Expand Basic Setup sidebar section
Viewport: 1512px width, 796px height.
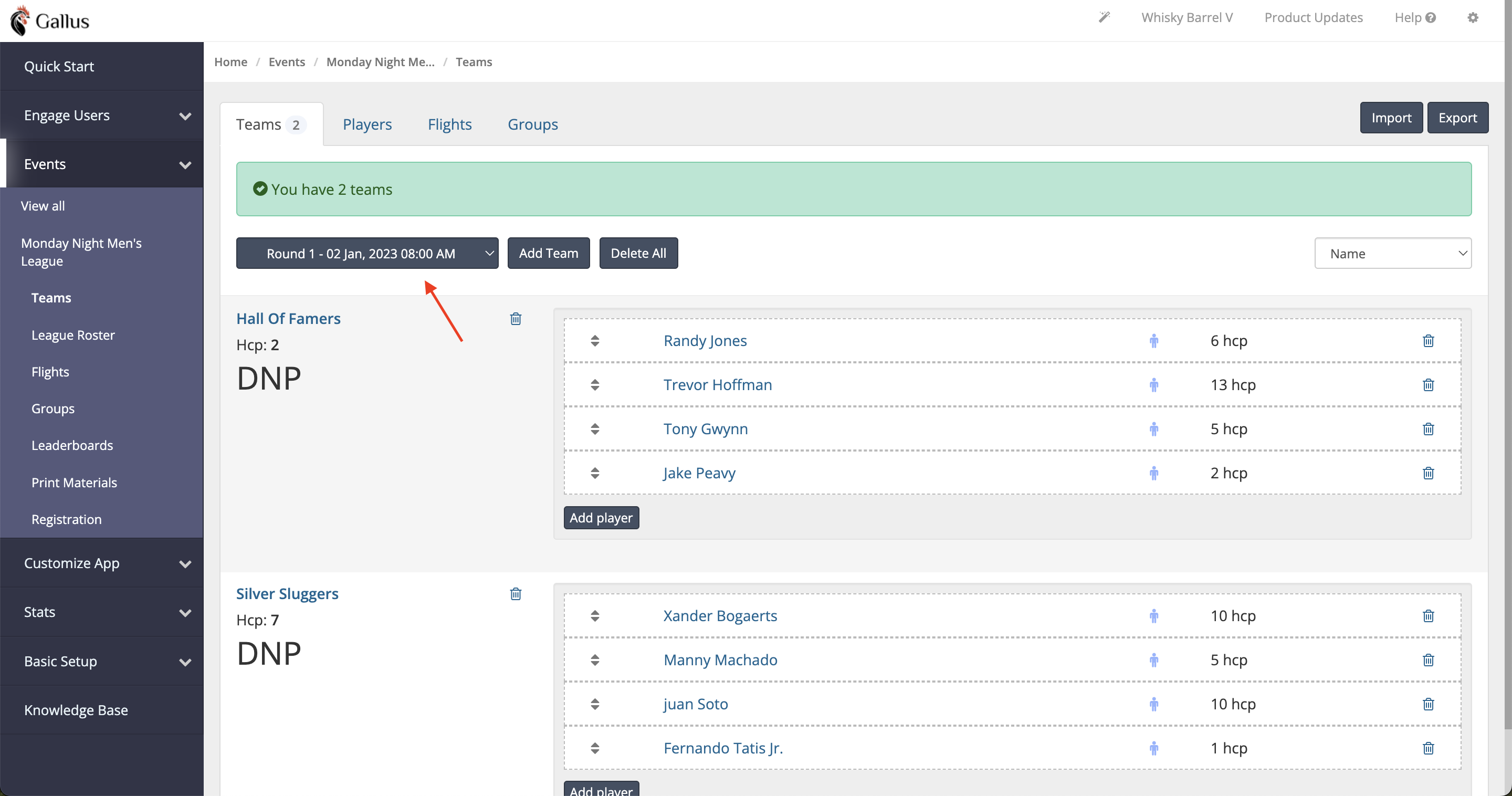click(x=102, y=661)
